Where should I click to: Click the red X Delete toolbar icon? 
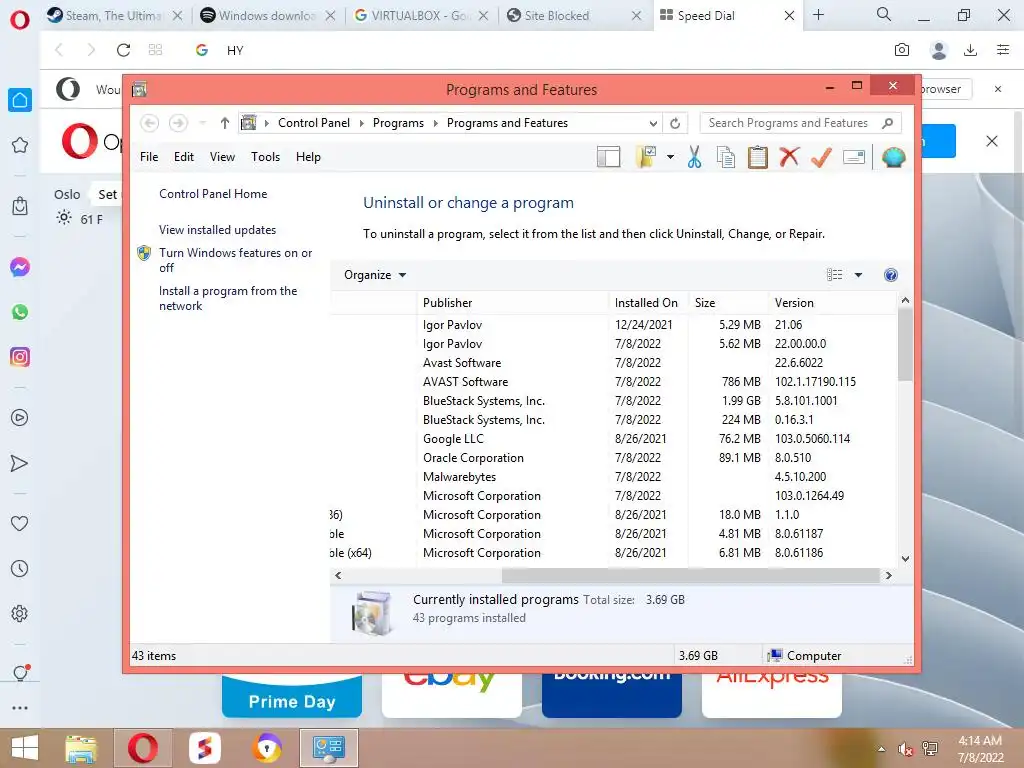pos(789,157)
